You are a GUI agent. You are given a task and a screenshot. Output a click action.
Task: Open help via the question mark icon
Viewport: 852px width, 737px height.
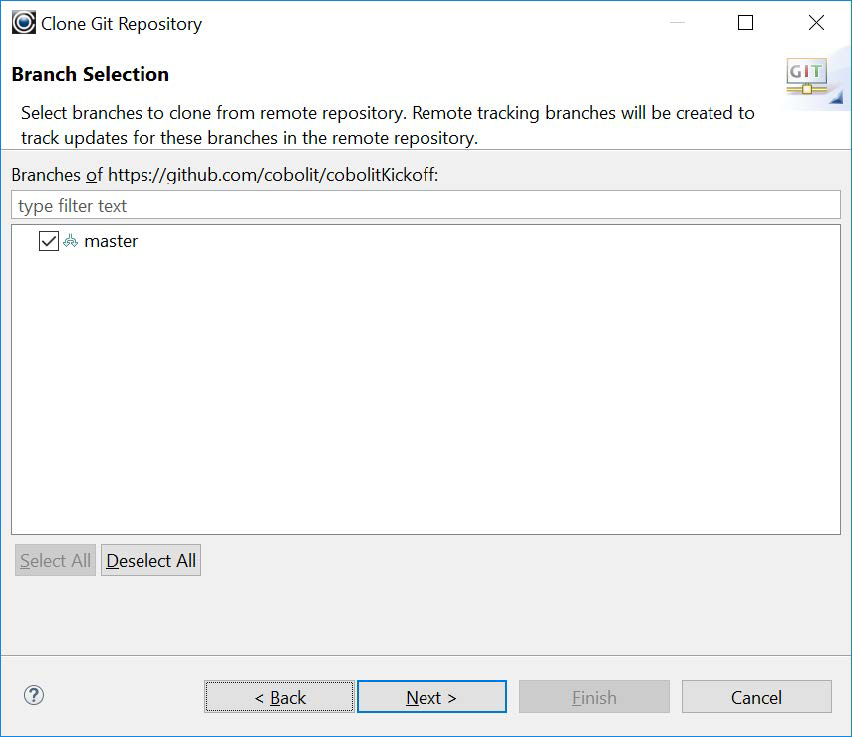coord(34,696)
